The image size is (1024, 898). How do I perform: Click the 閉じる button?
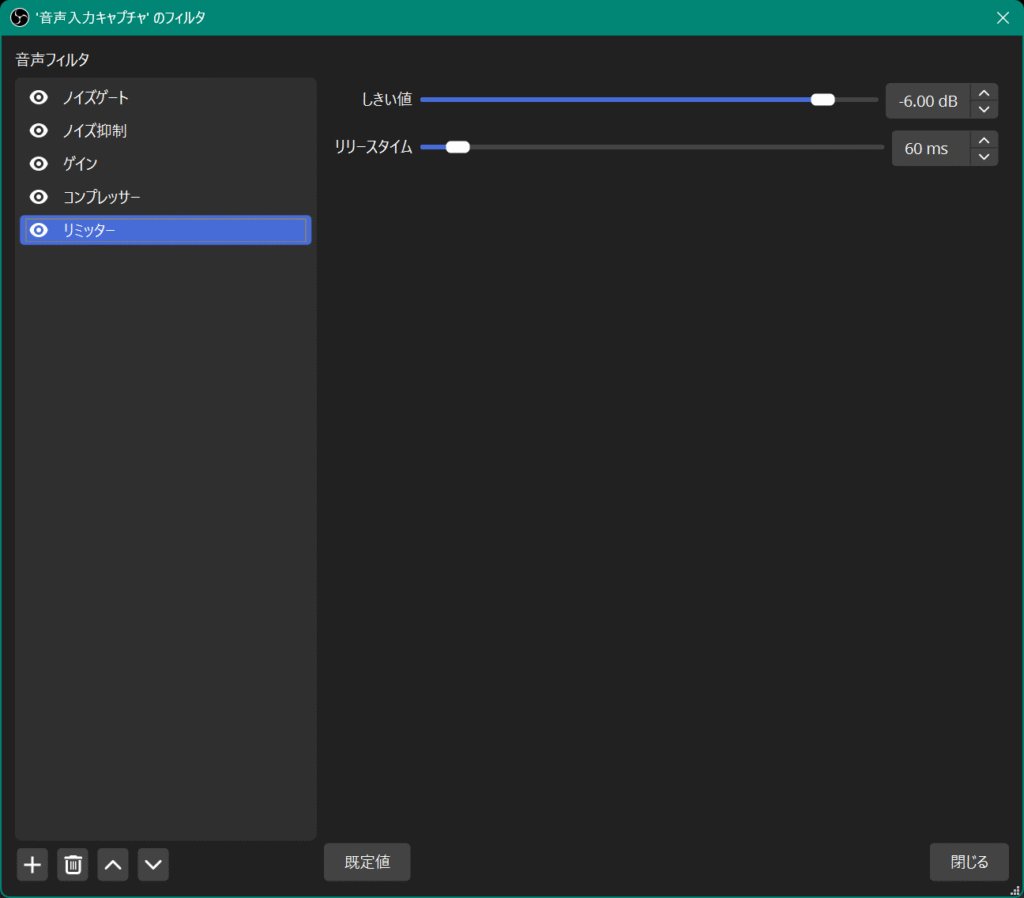(x=969, y=862)
